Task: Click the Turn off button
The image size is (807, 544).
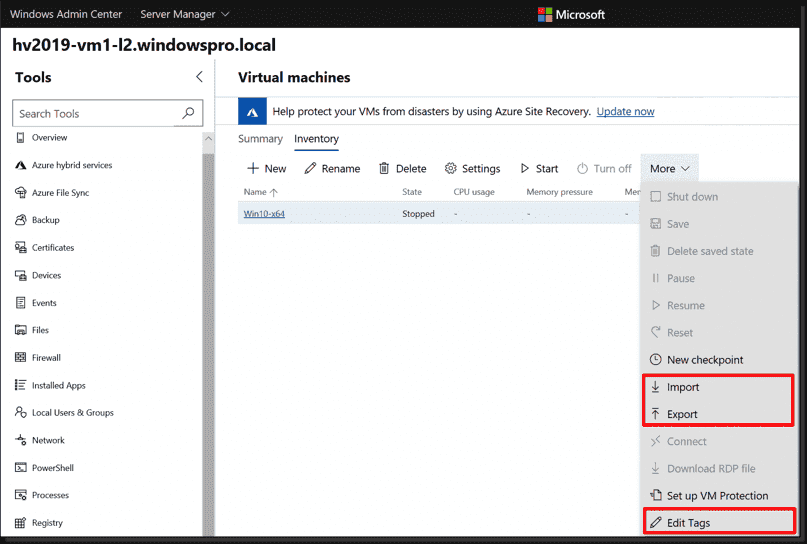Action: click(604, 168)
